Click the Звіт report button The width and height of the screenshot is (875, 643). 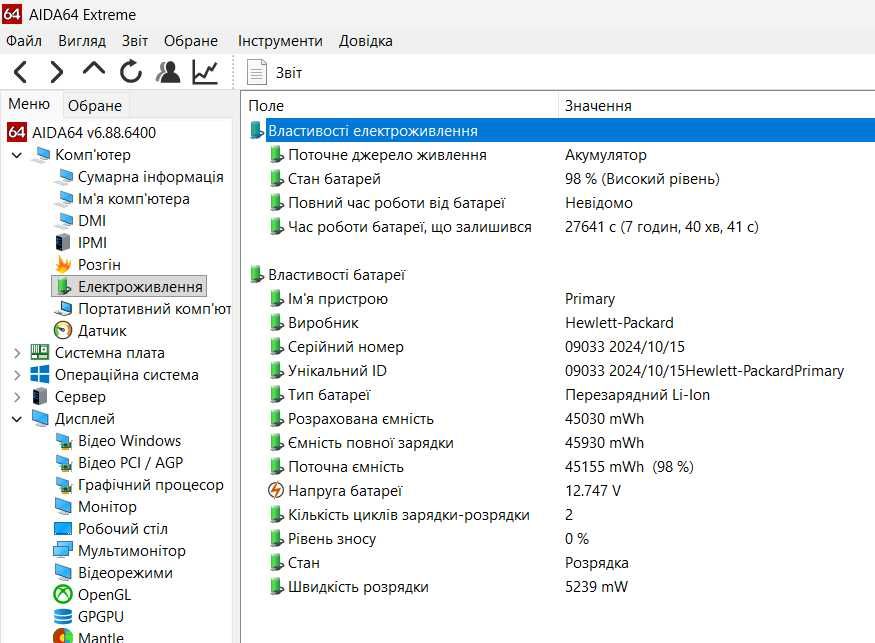[x=275, y=72]
